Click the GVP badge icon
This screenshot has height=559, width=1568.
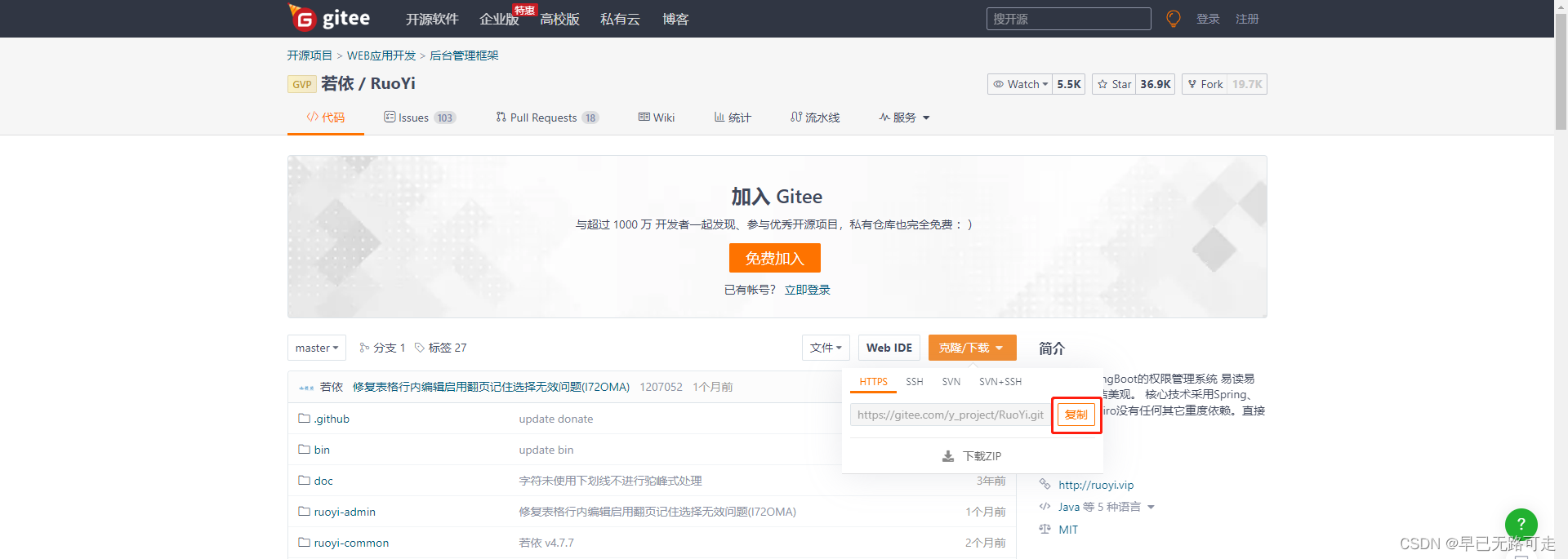pos(302,84)
